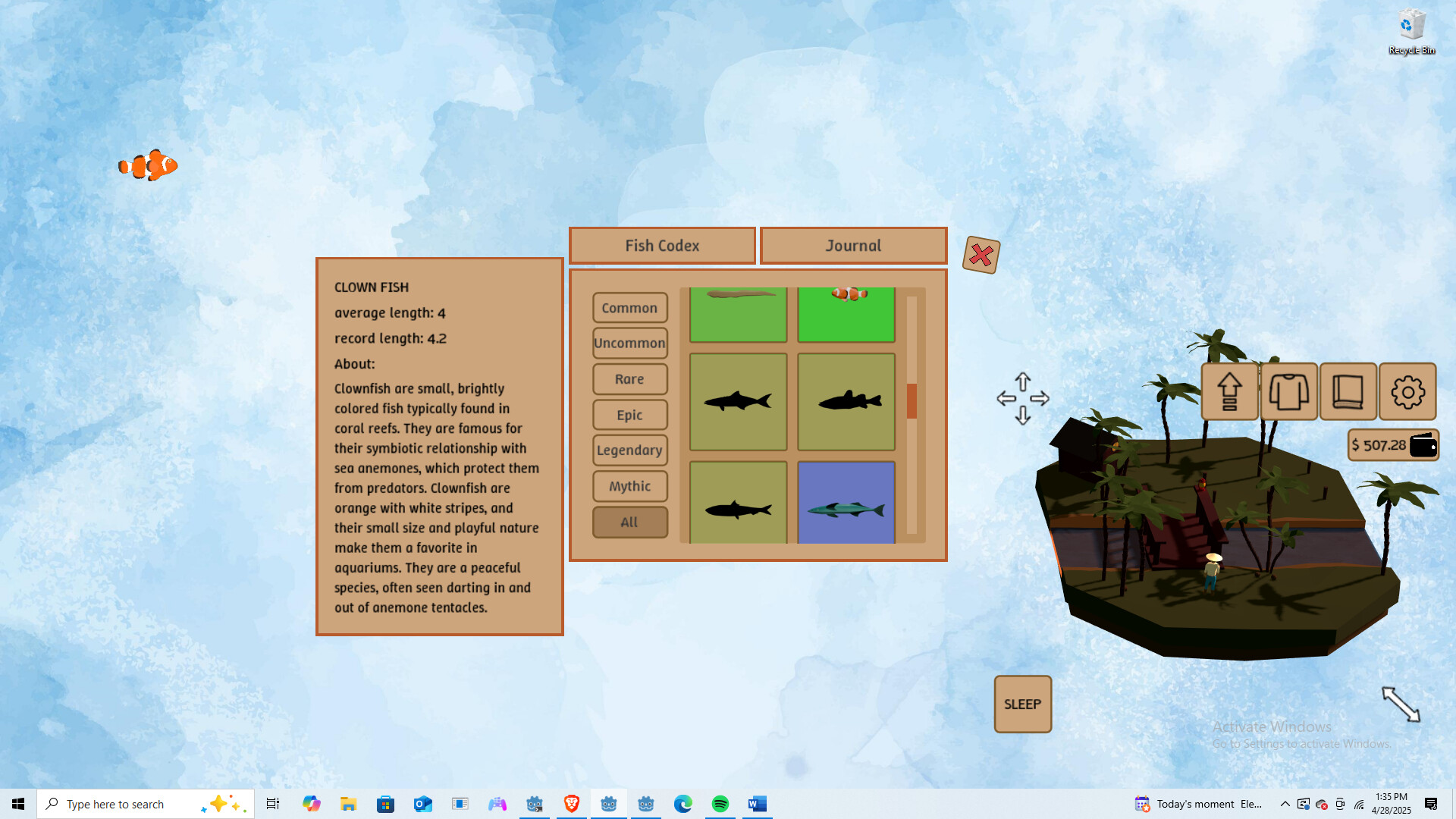1456x819 pixels.
Task: Click the diagonal resize arrow icon
Action: pos(1400,704)
